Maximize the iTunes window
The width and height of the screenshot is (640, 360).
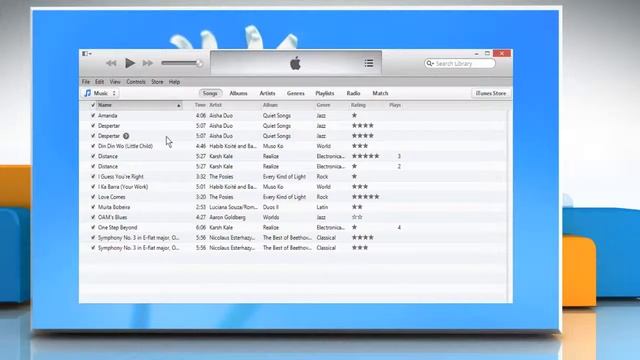click(x=487, y=53)
